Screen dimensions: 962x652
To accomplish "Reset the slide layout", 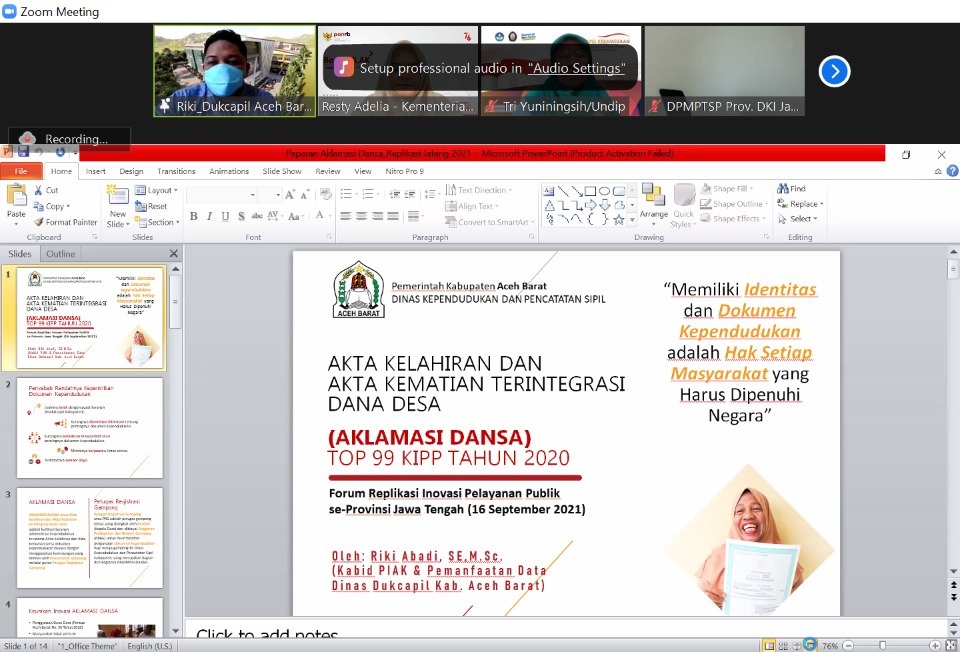I will [x=151, y=206].
